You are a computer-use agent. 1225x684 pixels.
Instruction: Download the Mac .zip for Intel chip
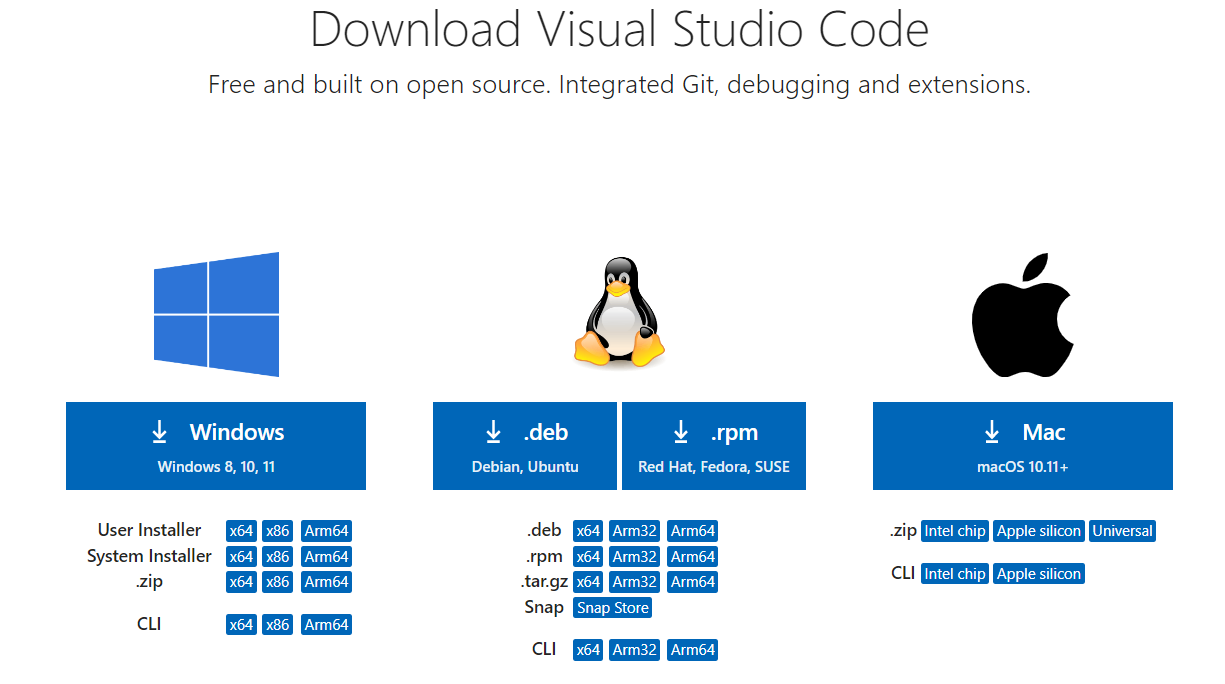coord(955,531)
